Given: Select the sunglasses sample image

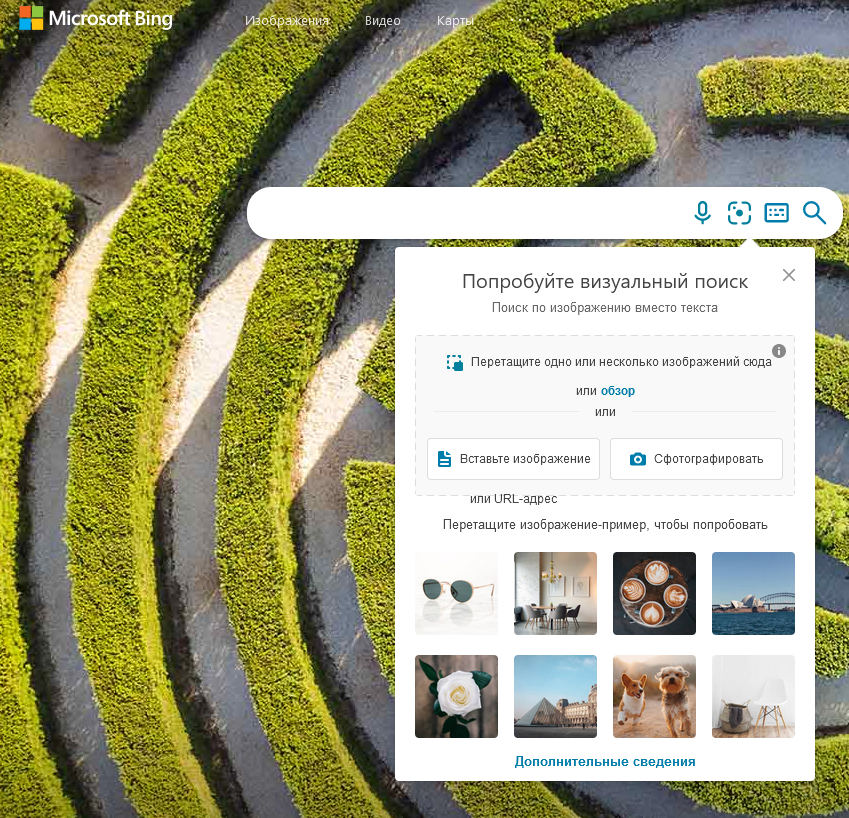Looking at the screenshot, I should 456,593.
